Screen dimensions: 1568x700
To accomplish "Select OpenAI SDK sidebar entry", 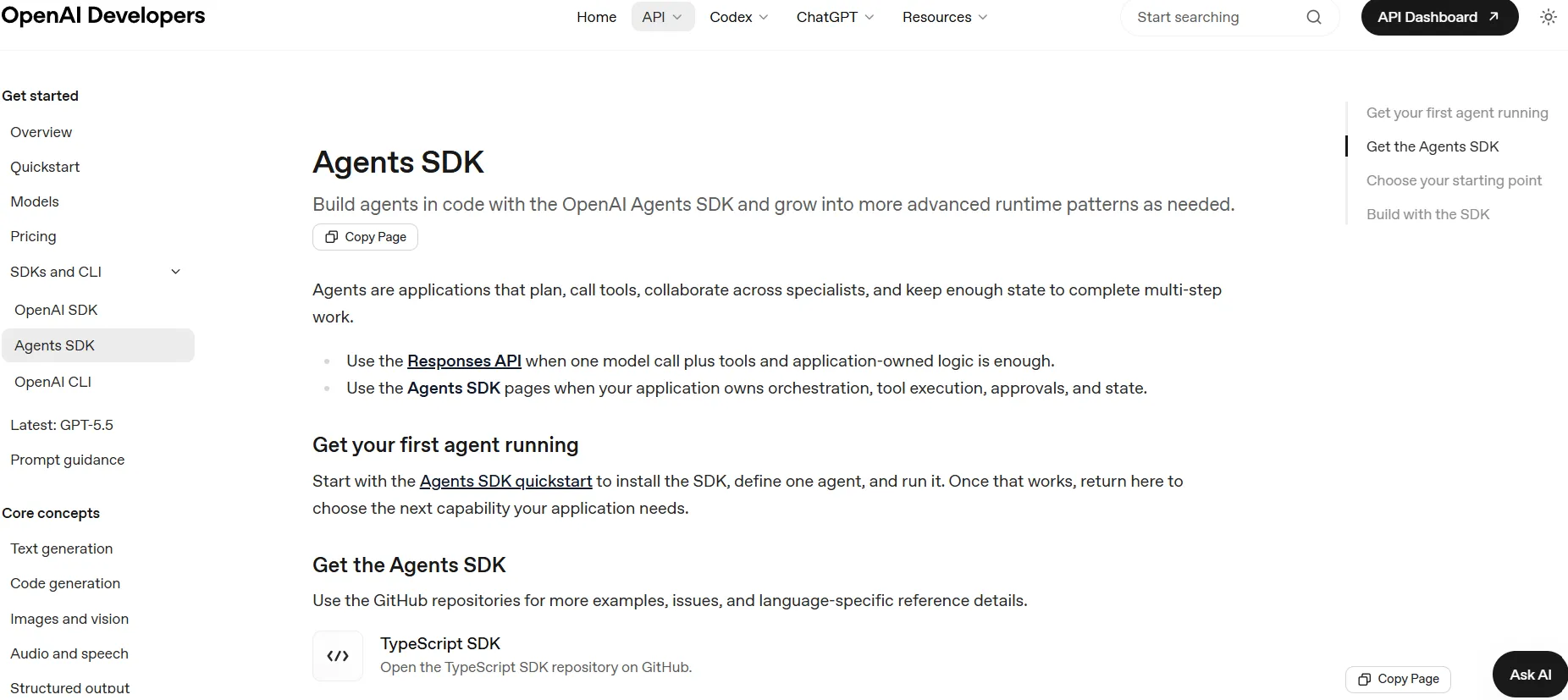I will (x=56, y=310).
